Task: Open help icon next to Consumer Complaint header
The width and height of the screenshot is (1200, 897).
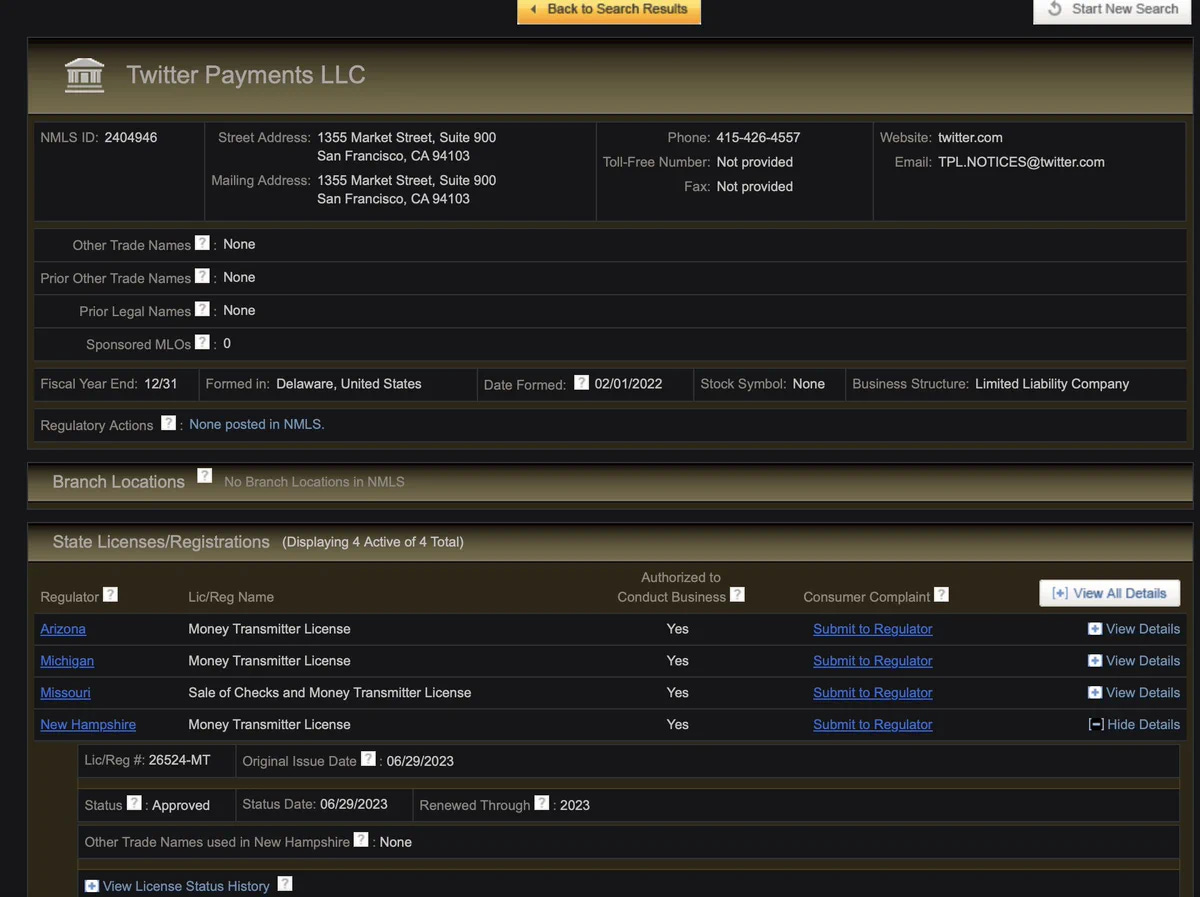Action: pyautogui.click(x=941, y=595)
